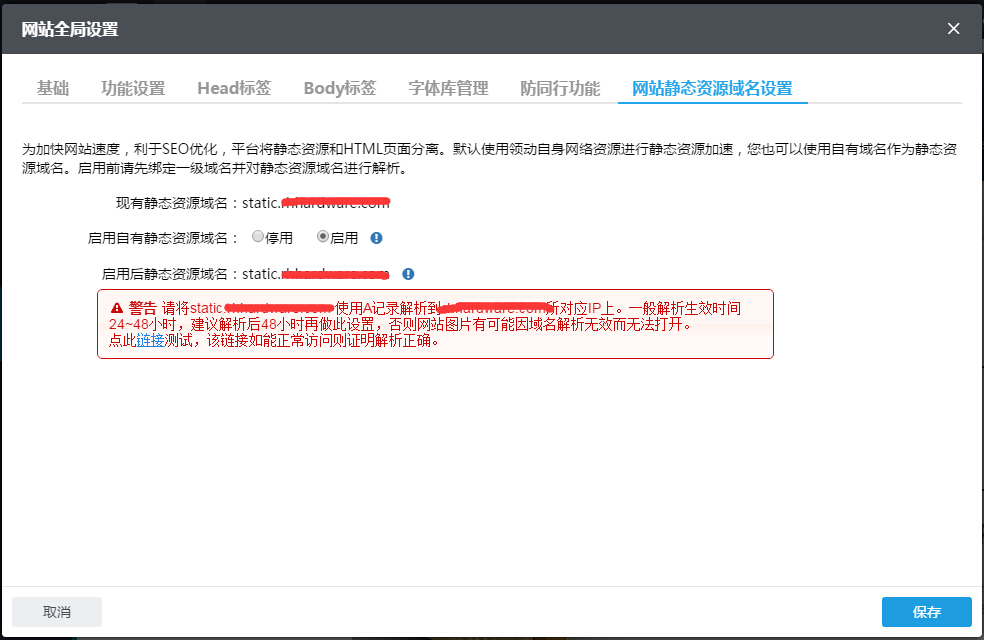Open the Body标签 tab
This screenshot has width=984, height=640.
click(x=339, y=88)
